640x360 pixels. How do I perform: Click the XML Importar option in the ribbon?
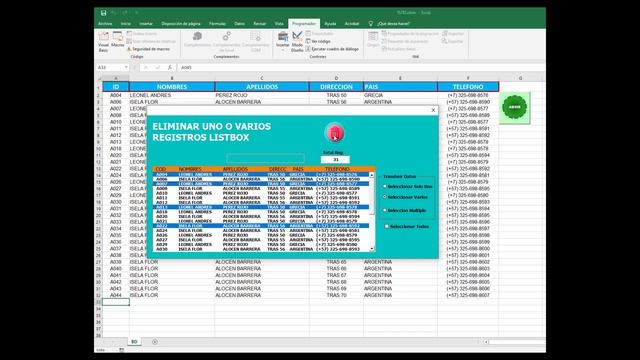tap(453, 33)
